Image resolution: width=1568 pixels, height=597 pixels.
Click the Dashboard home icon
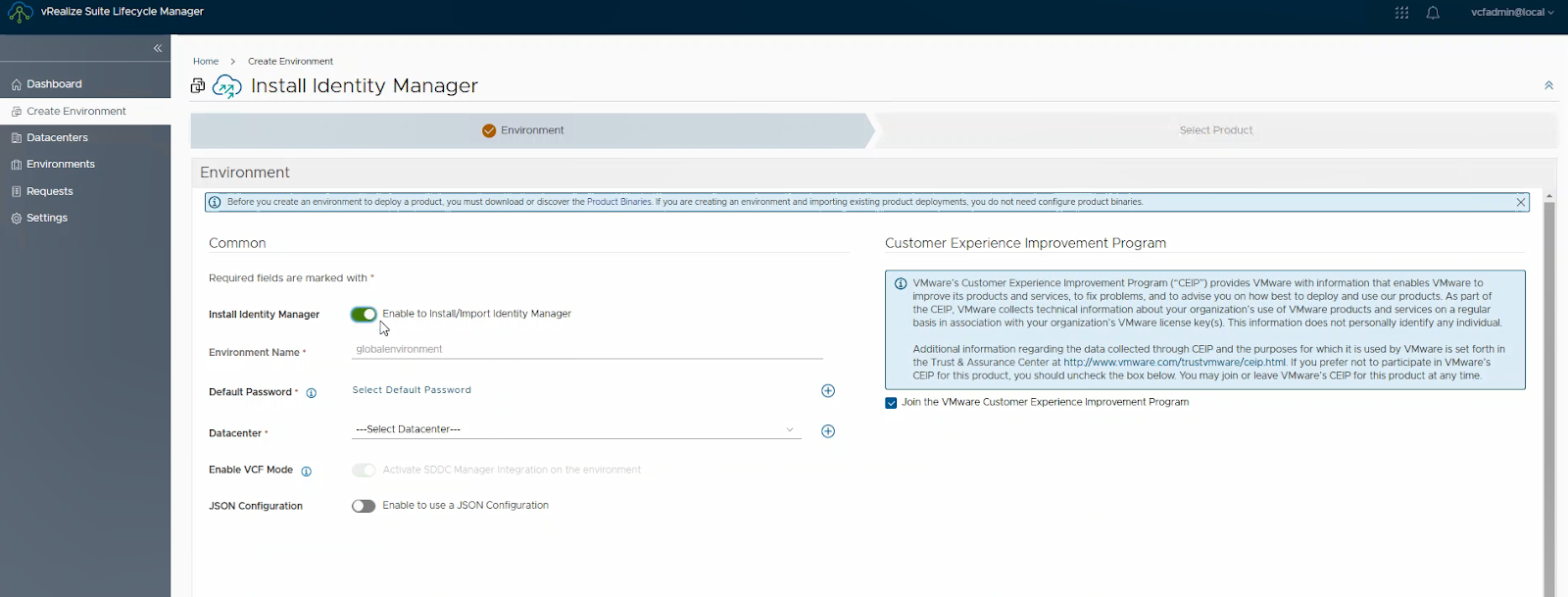16,84
